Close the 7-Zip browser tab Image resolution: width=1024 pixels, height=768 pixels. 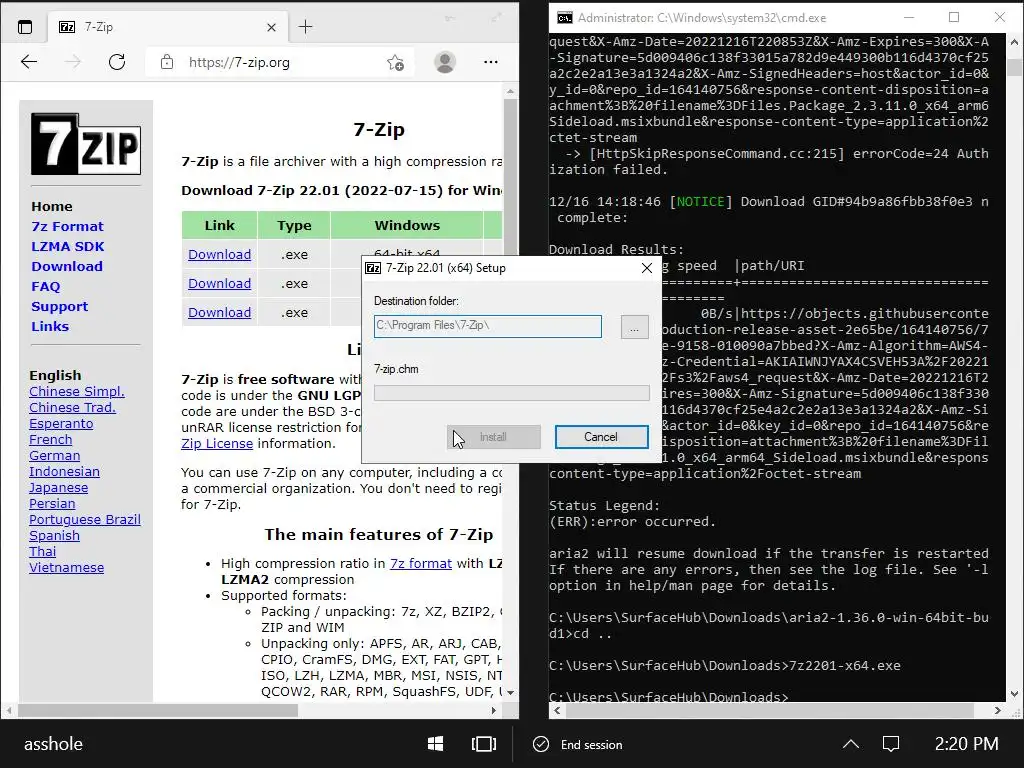click(272, 27)
